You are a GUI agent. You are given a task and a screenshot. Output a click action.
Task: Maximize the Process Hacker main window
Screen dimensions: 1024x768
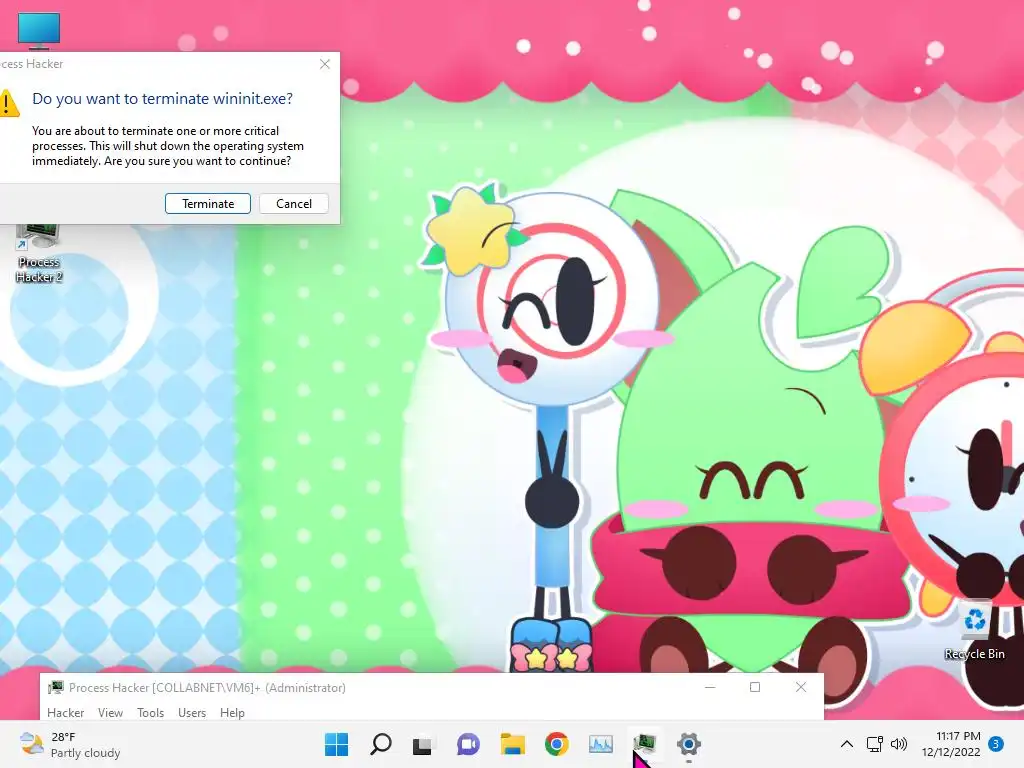[755, 687]
